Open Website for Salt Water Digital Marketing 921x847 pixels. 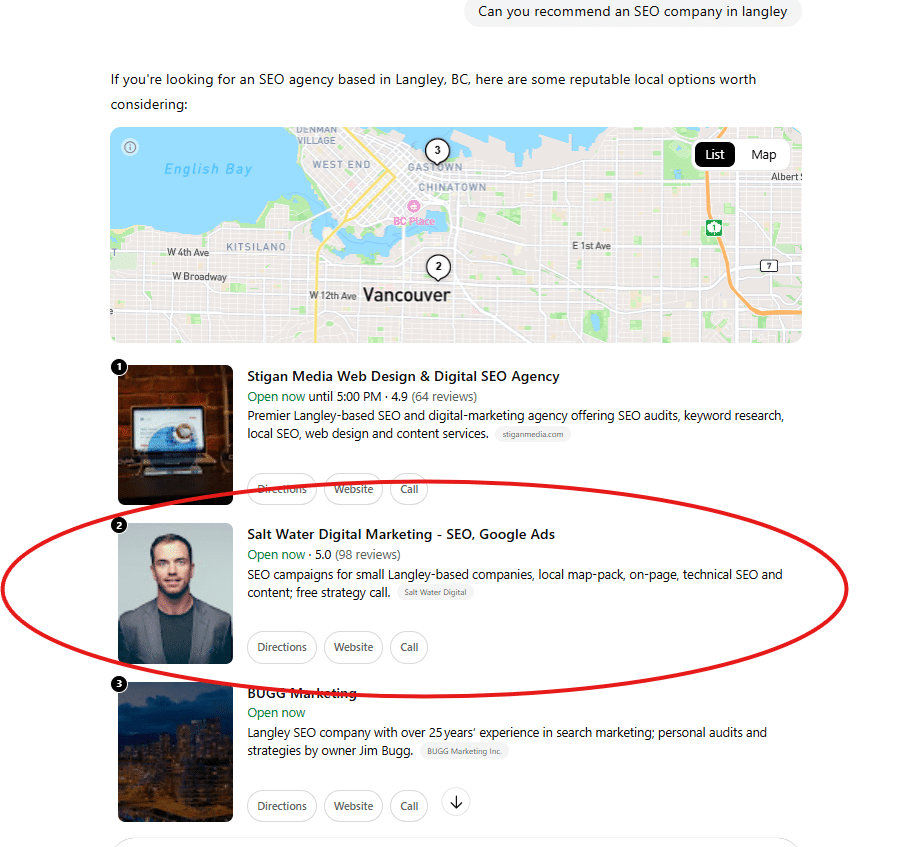point(354,647)
